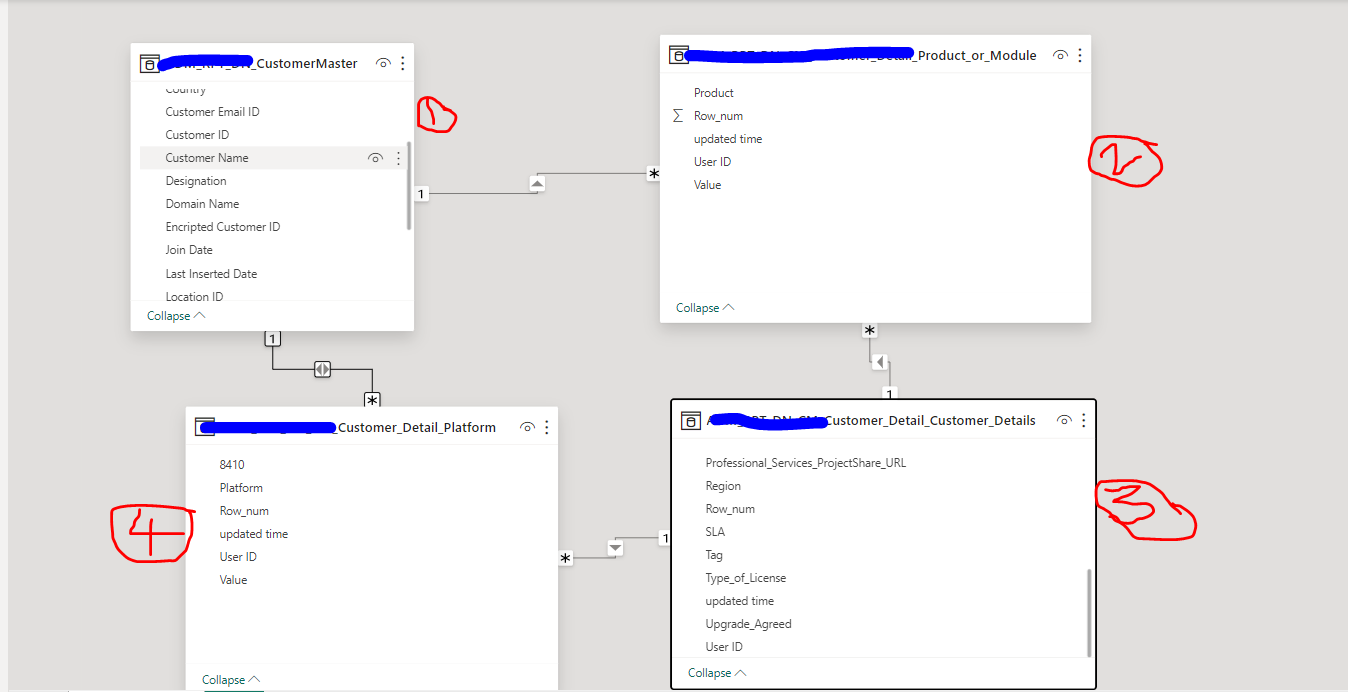Select the 8410 field

click(x=232, y=465)
